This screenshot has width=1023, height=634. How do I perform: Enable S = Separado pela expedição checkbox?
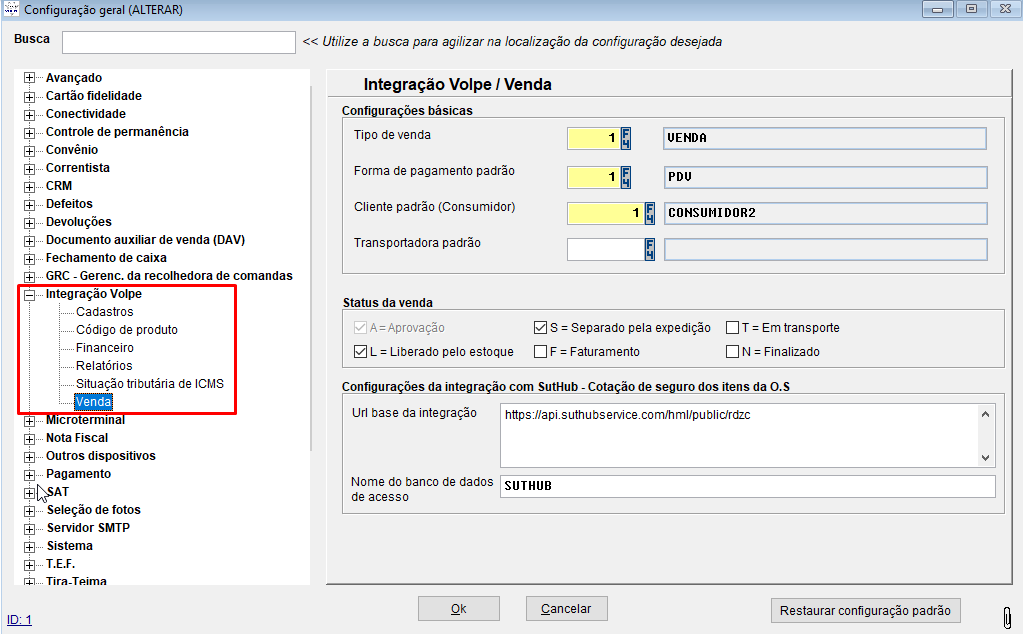coord(541,328)
